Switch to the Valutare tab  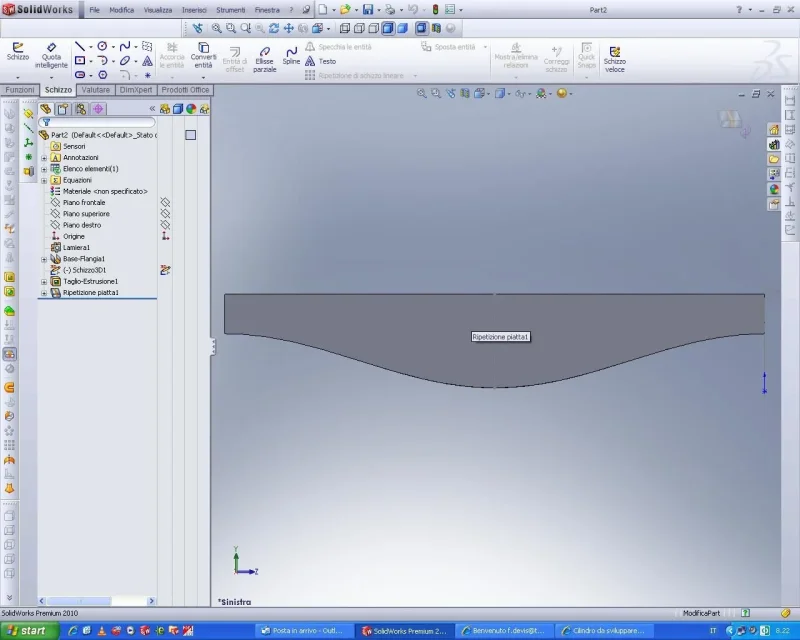pos(95,90)
